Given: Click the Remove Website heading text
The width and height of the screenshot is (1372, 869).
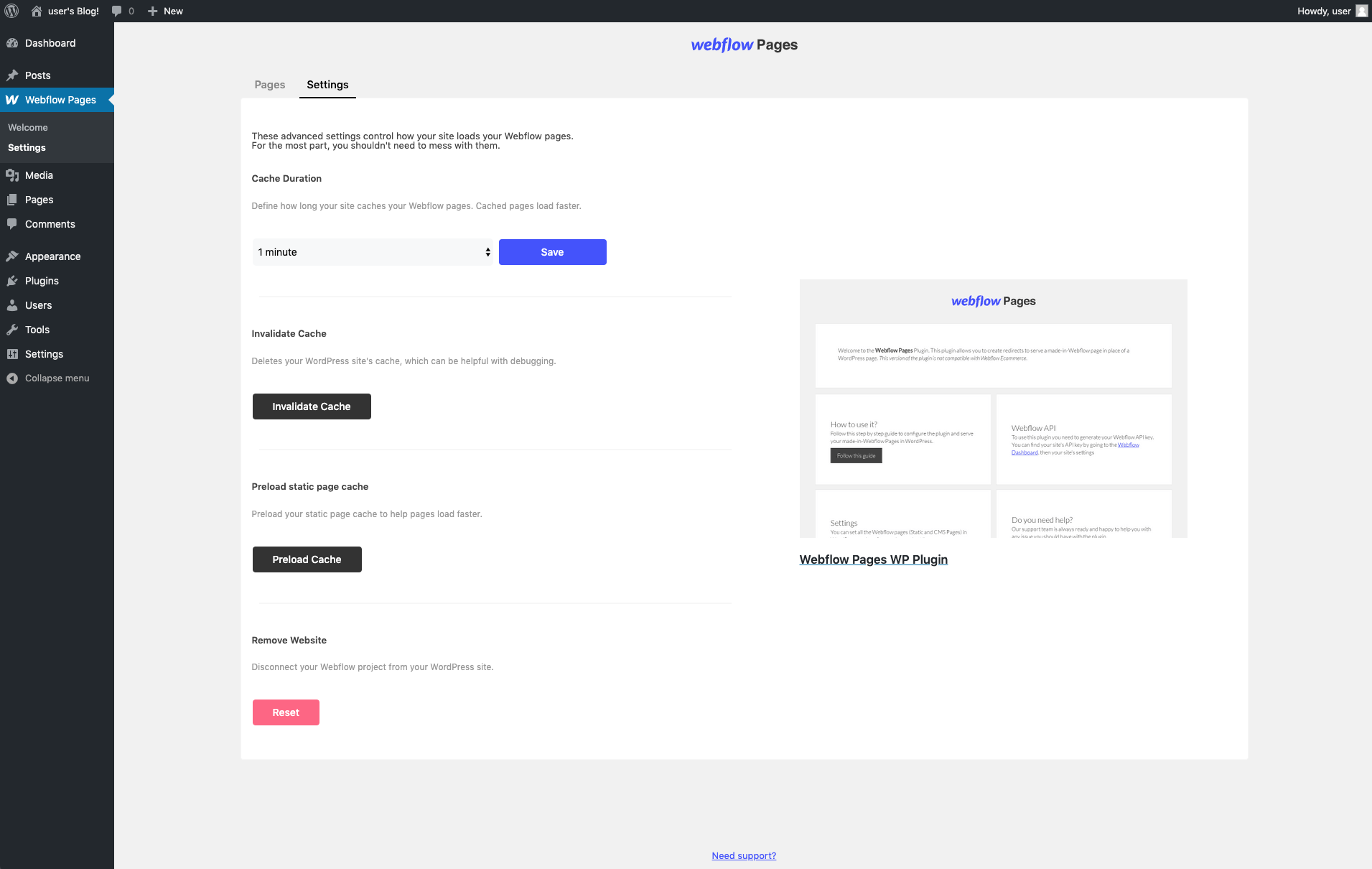Looking at the screenshot, I should 289,640.
